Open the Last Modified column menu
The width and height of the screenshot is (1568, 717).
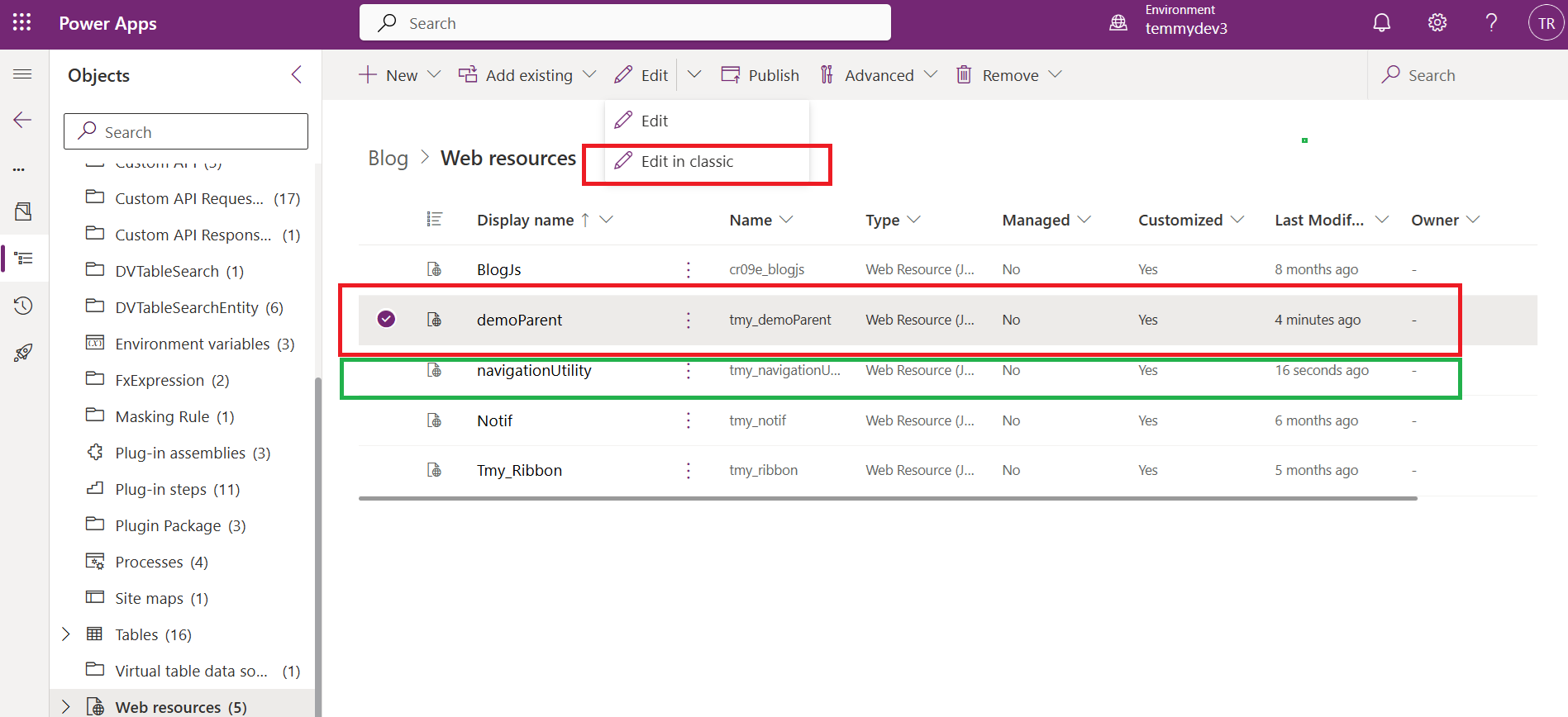point(1382,220)
